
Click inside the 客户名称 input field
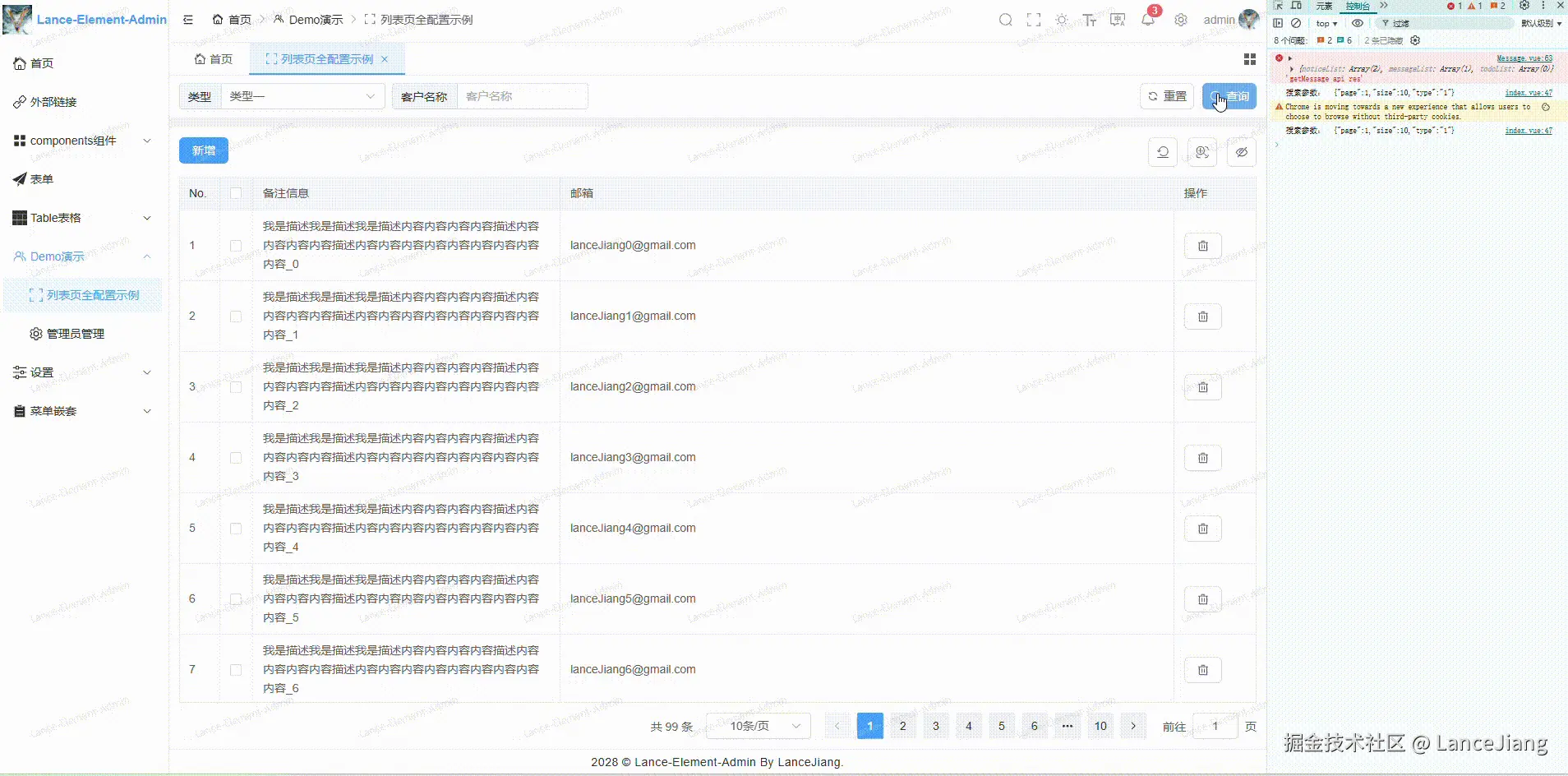523,96
